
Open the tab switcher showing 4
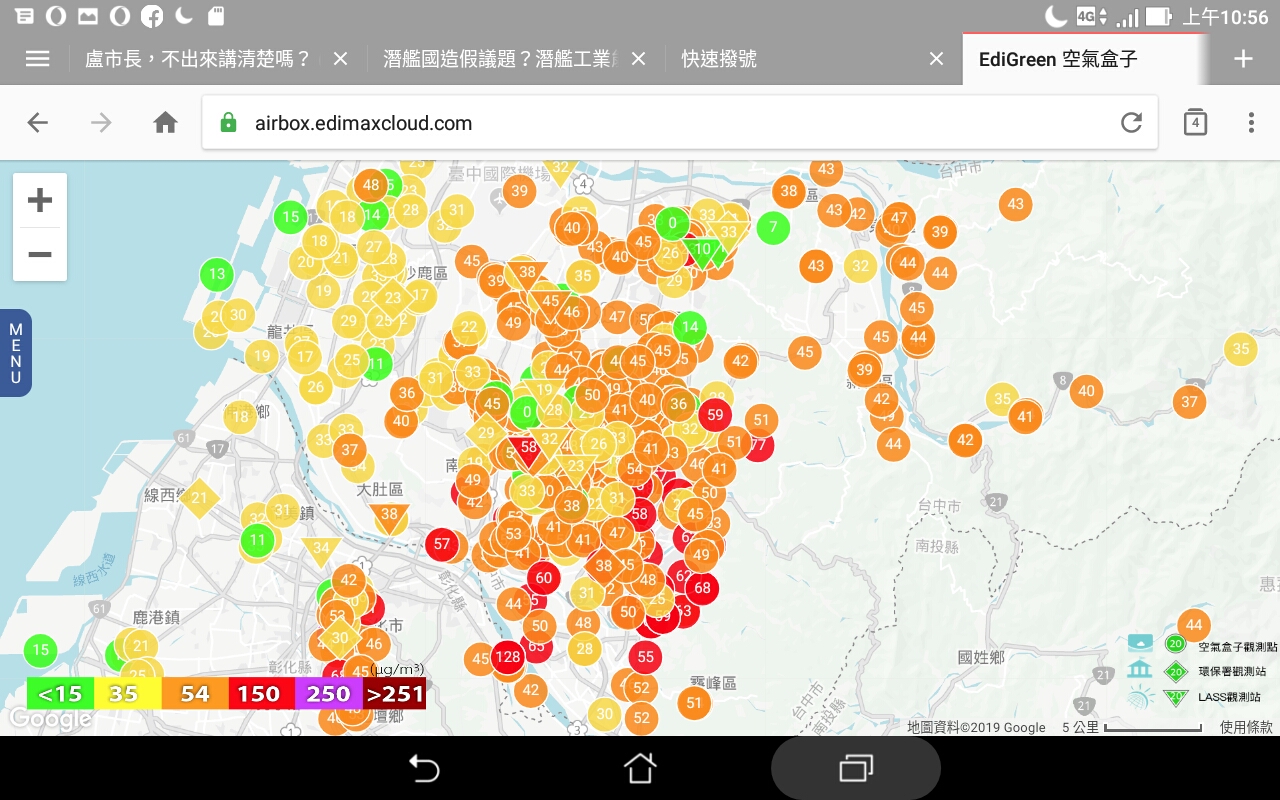(1195, 122)
